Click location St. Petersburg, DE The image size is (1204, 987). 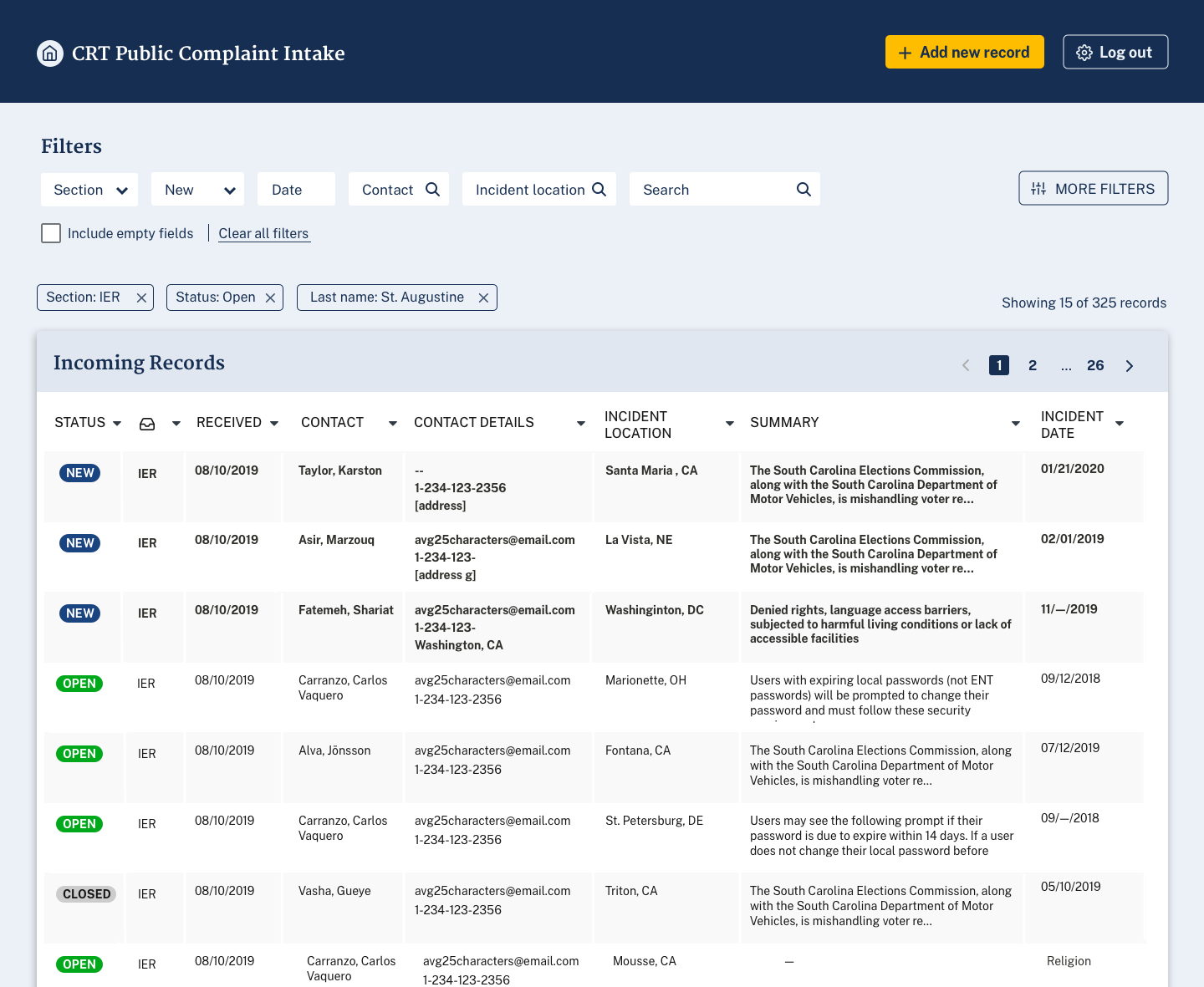[654, 821]
